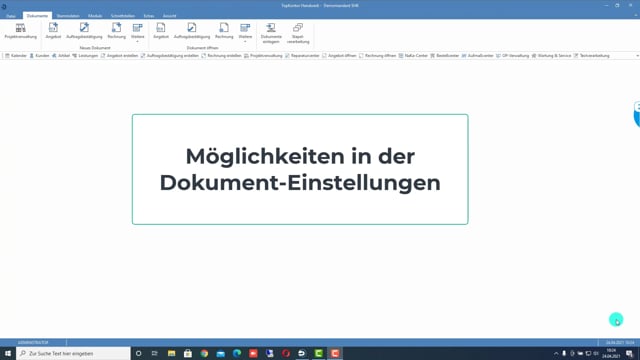Open OP-Verwaltung shortcut
Image resolution: width=640 pixels, height=360 pixels.
[x=512, y=56]
